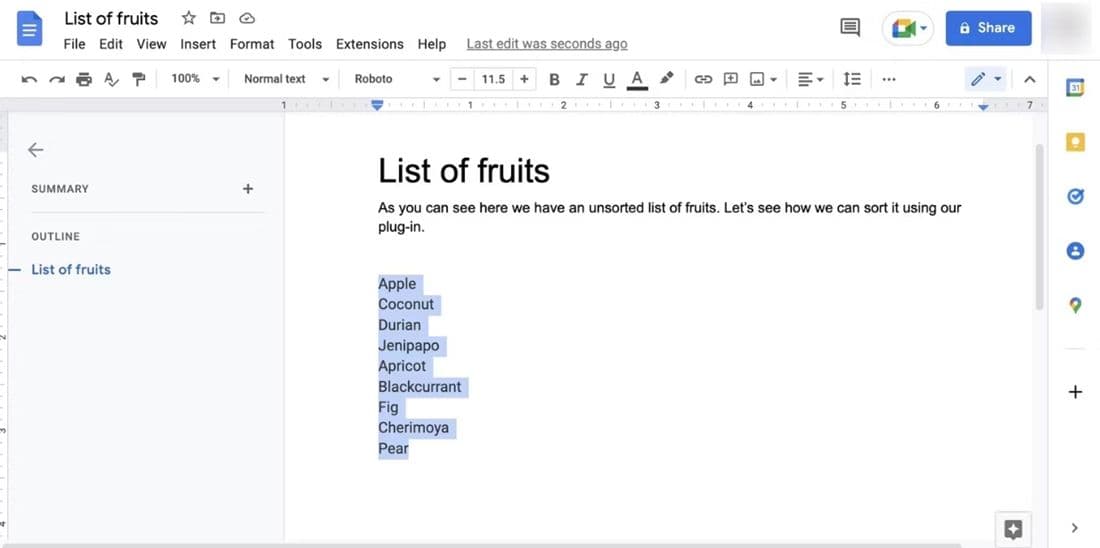The image size is (1100, 548).
Task: Open the Format menu
Action: coord(252,44)
